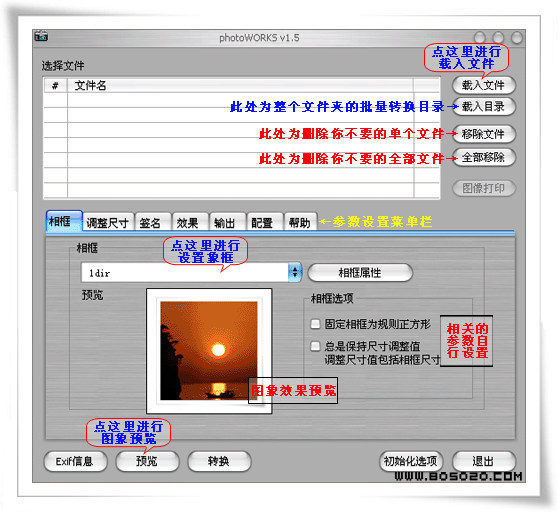This screenshot has width=558, height=512.
Task: Toggle 总是保持尺寸调整值 checkbox
Action: coord(315,346)
